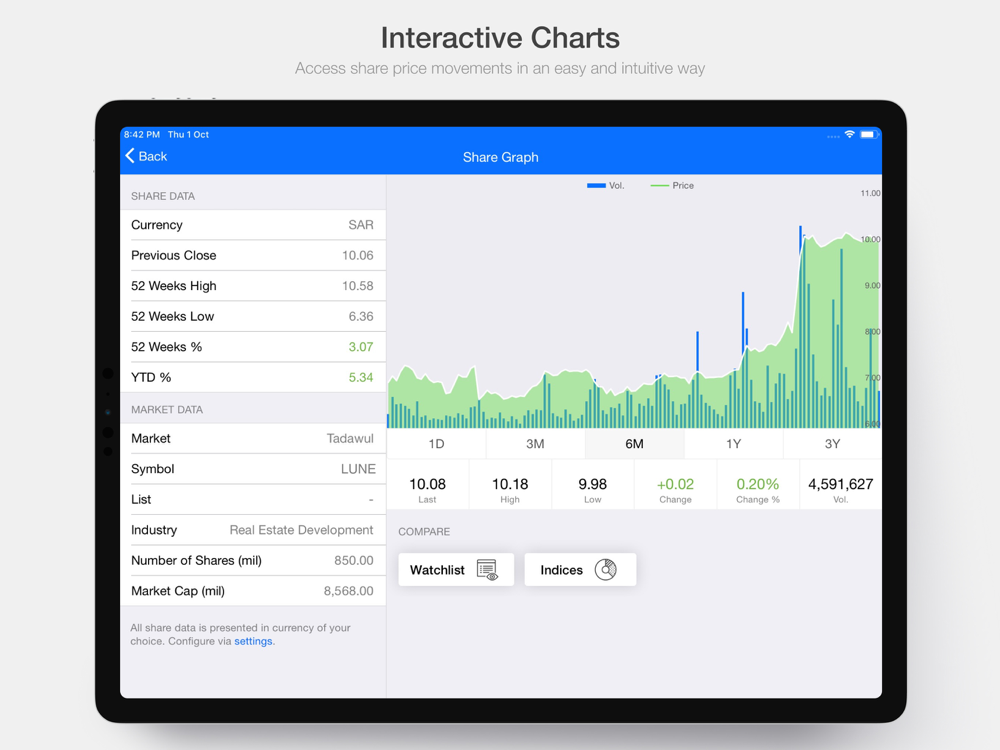Click the Change % value 0.20%

click(758, 485)
